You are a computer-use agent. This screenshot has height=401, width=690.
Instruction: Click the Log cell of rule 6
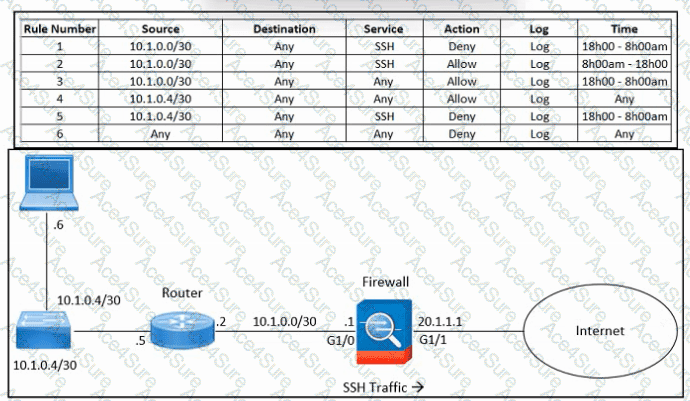tap(540, 132)
